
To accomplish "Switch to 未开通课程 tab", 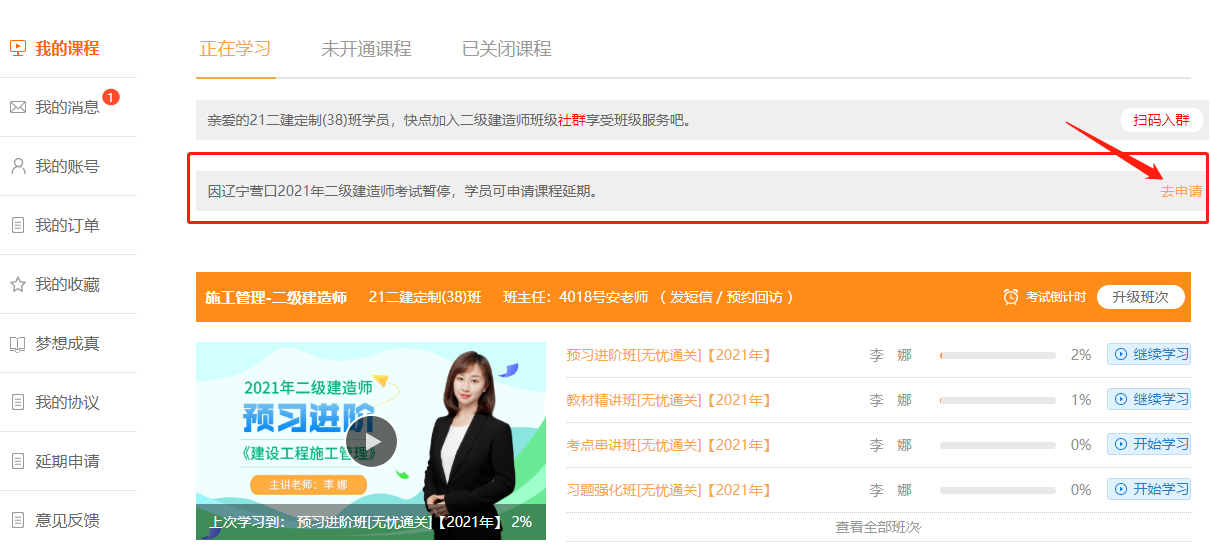I will point(366,49).
